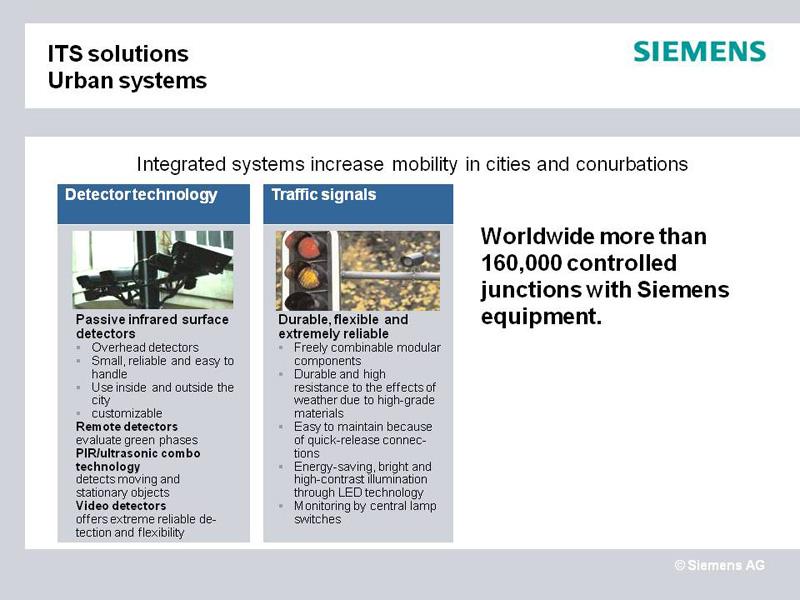Select the "Integrated systems increase mobility" headline
The width and height of the screenshot is (800, 600).
tap(412, 164)
